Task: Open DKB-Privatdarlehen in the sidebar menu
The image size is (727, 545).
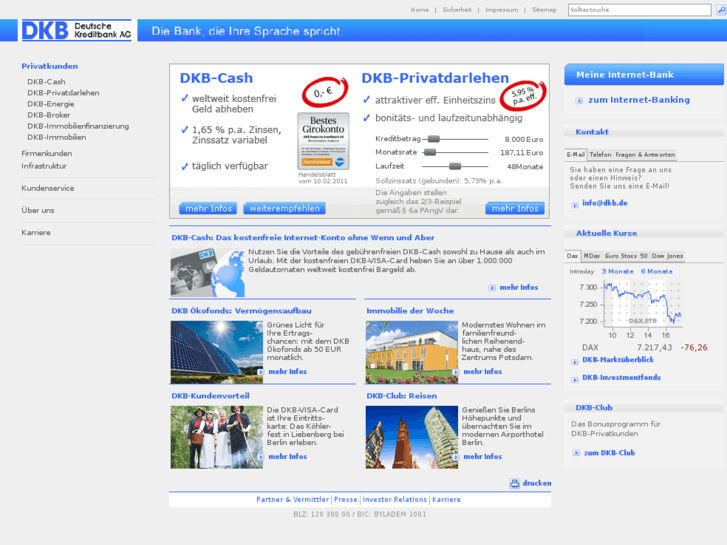Action: 63,93
